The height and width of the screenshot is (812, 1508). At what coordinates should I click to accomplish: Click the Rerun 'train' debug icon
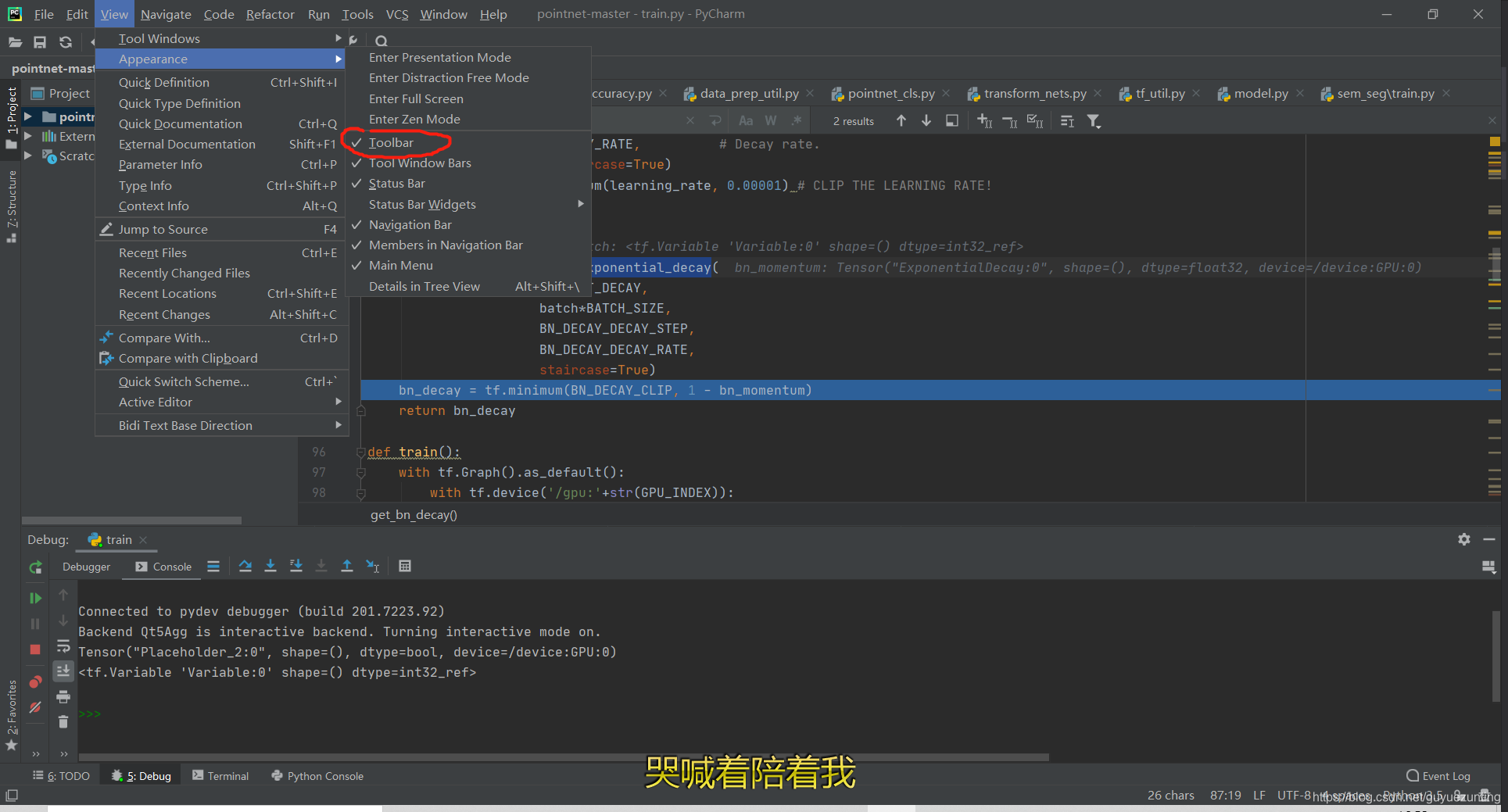(x=35, y=567)
